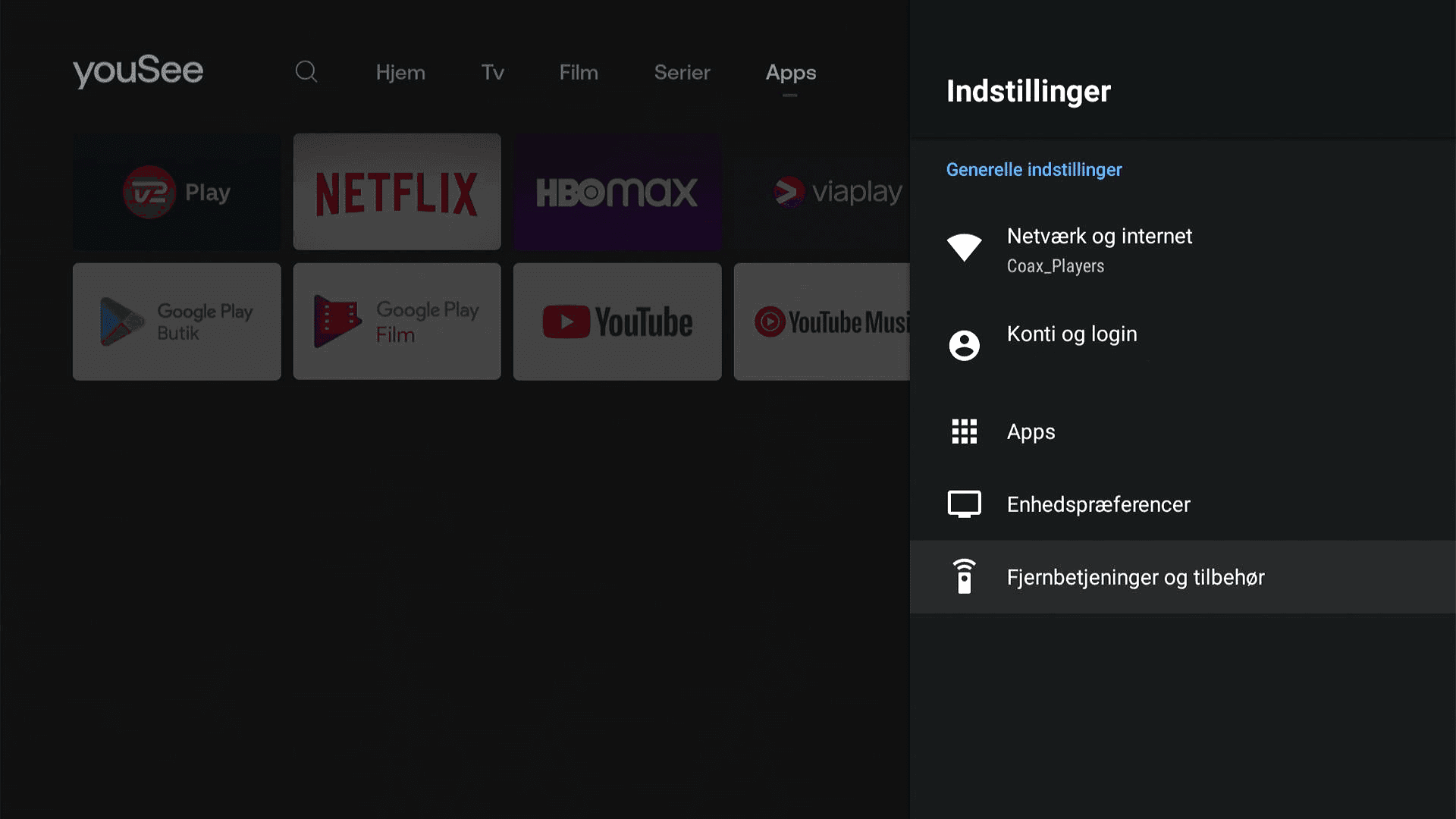Navigate to Tv section
This screenshot has height=819, width=1456.
pyautogui.click(x=492, y=71)
